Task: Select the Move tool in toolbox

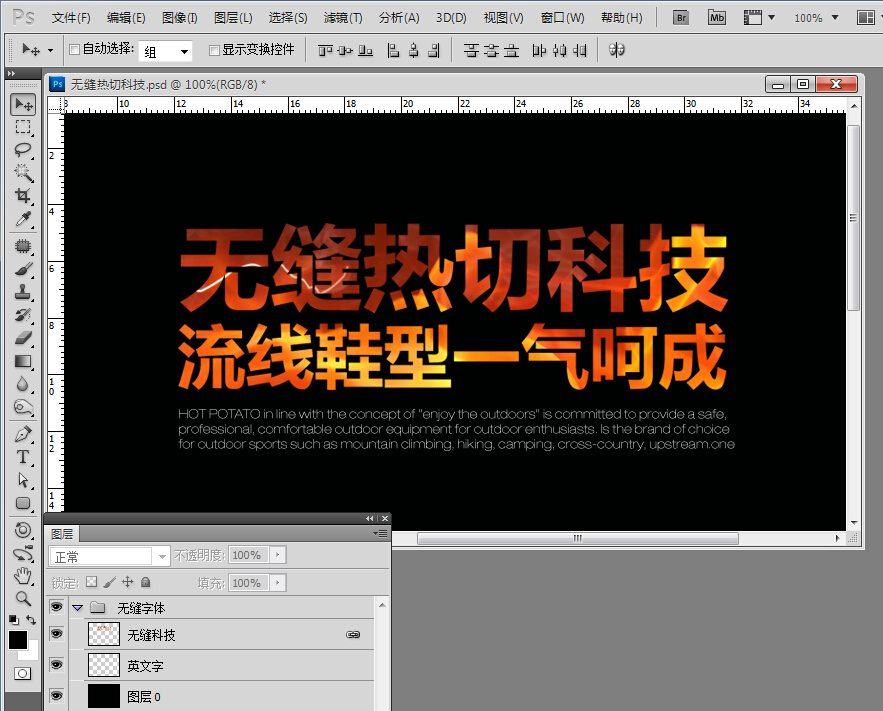Action: tap(23, 105)
